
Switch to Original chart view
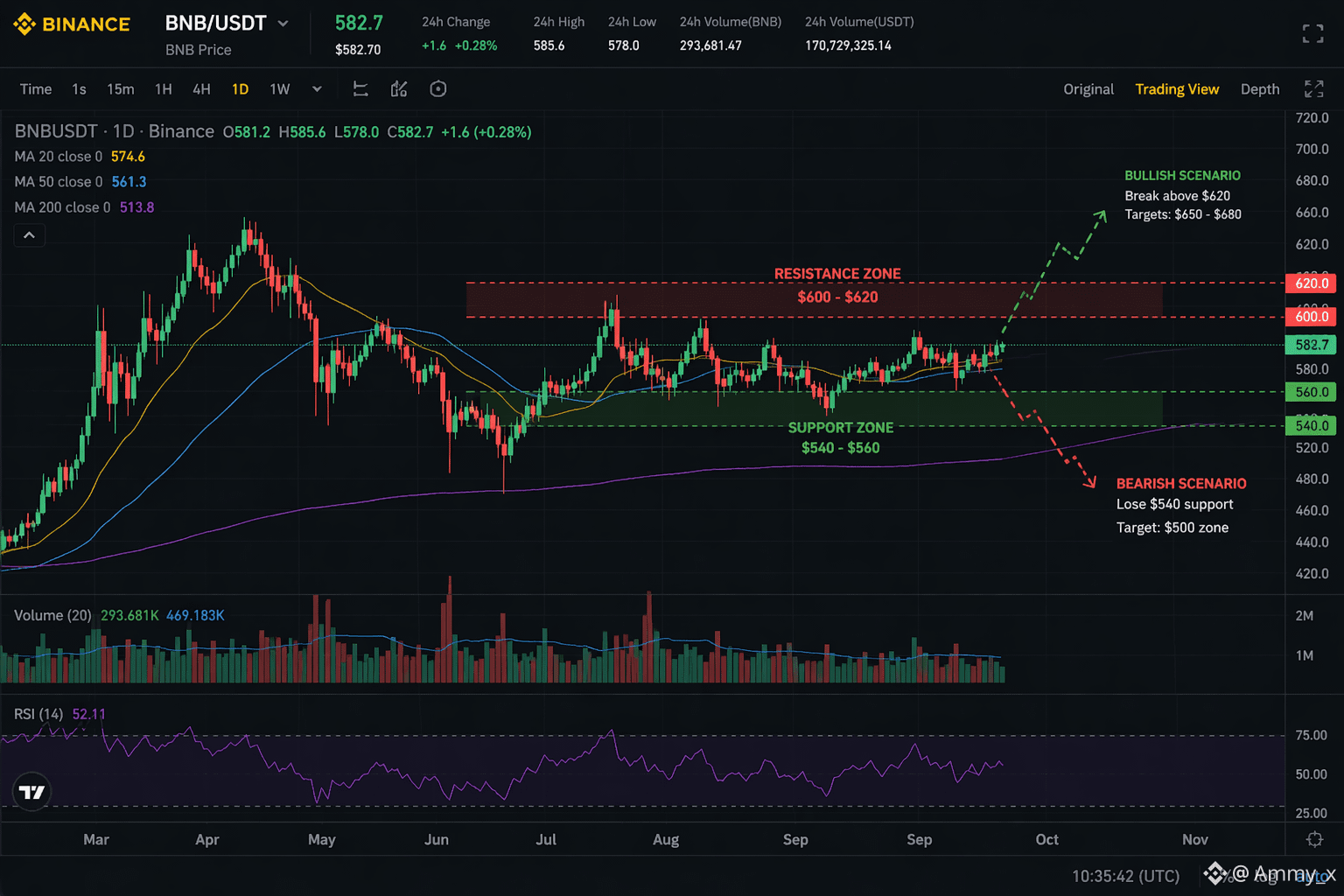(1088, 89)
